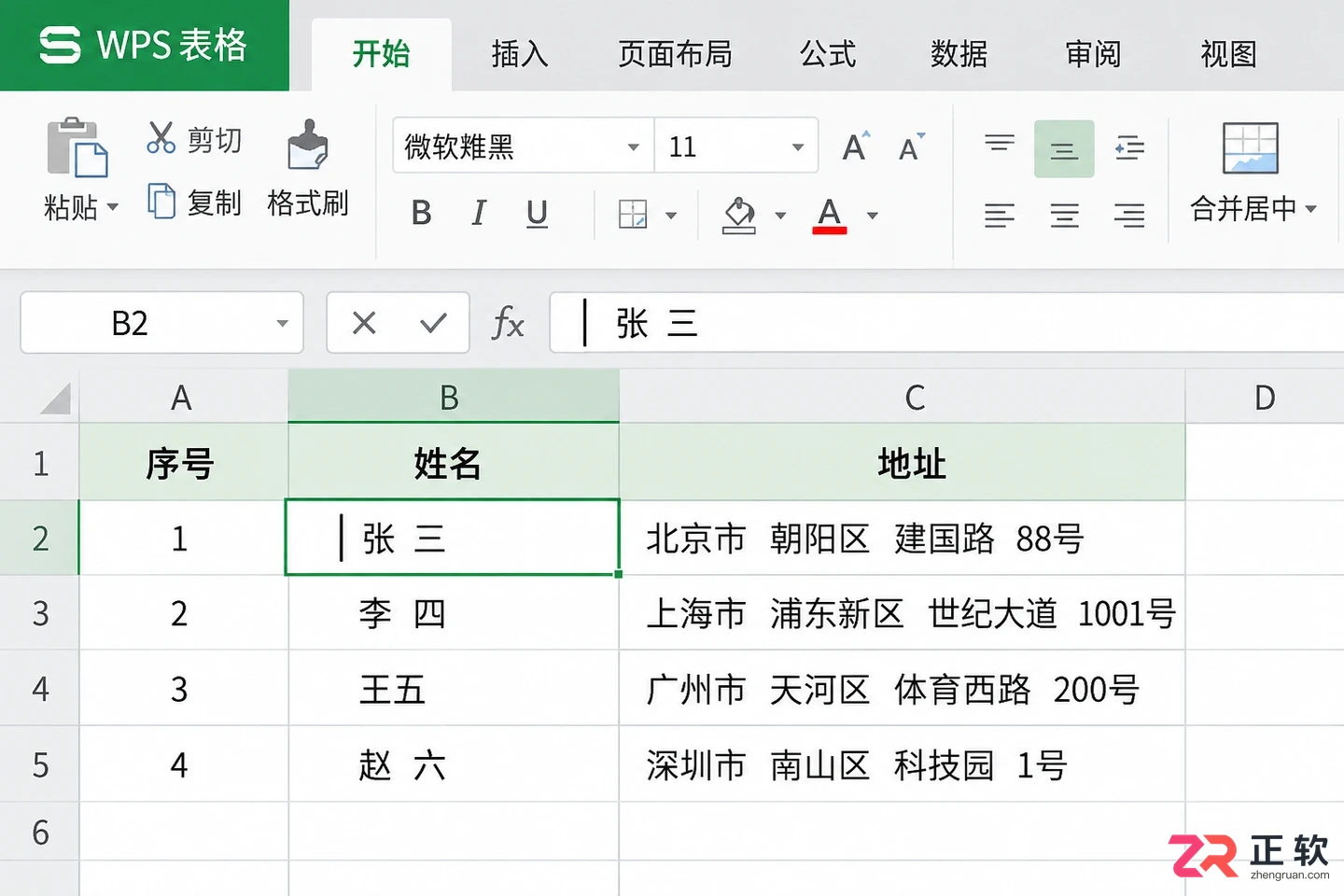Screen dimensions: 1344x896
Task: Expand the border style arrow
Action: click(x=671, y=216)
